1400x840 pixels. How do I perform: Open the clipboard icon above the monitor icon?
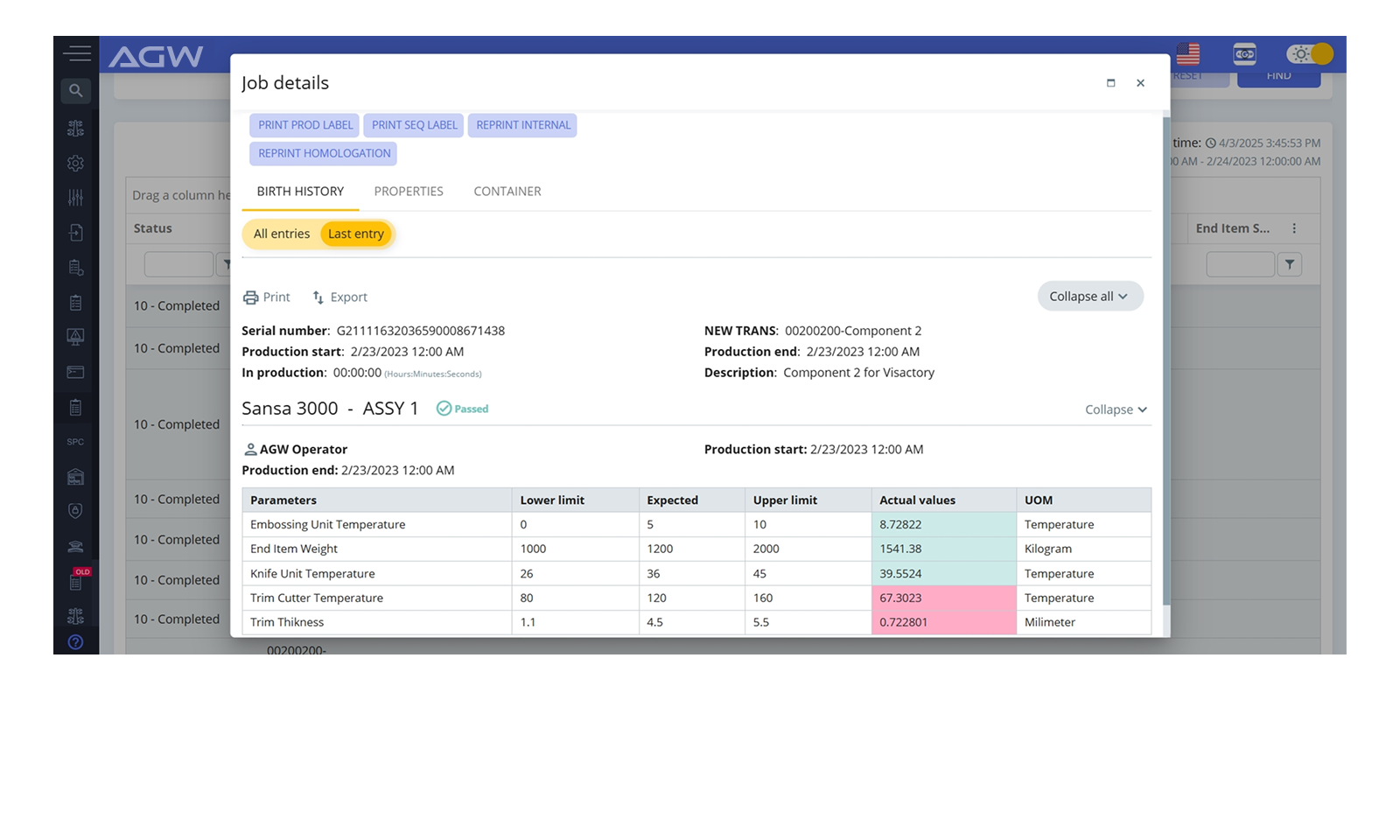pos(76,303)
